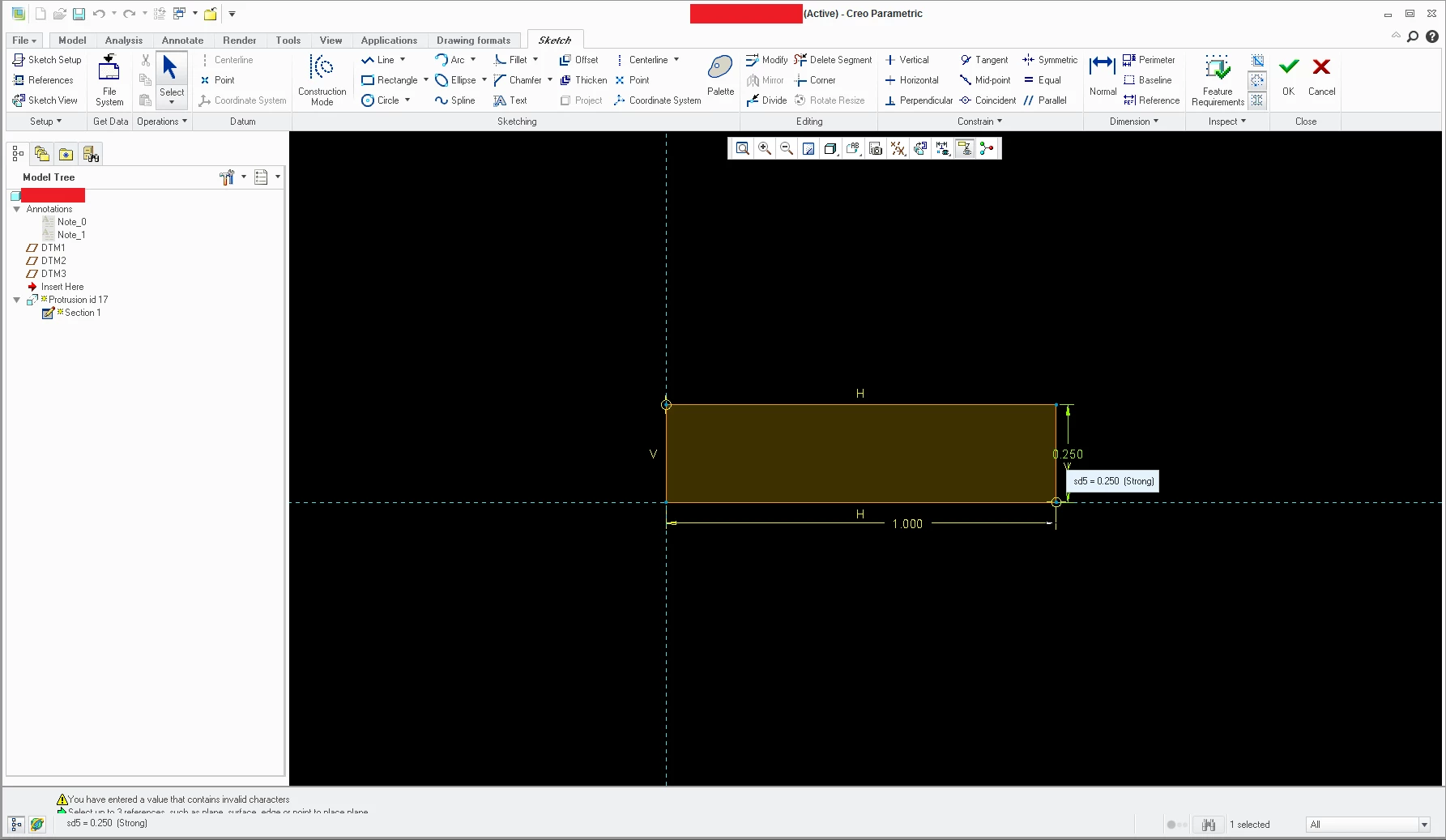Select the Rectangle sketch tool

pyautogui.click(x=390, y=80)
